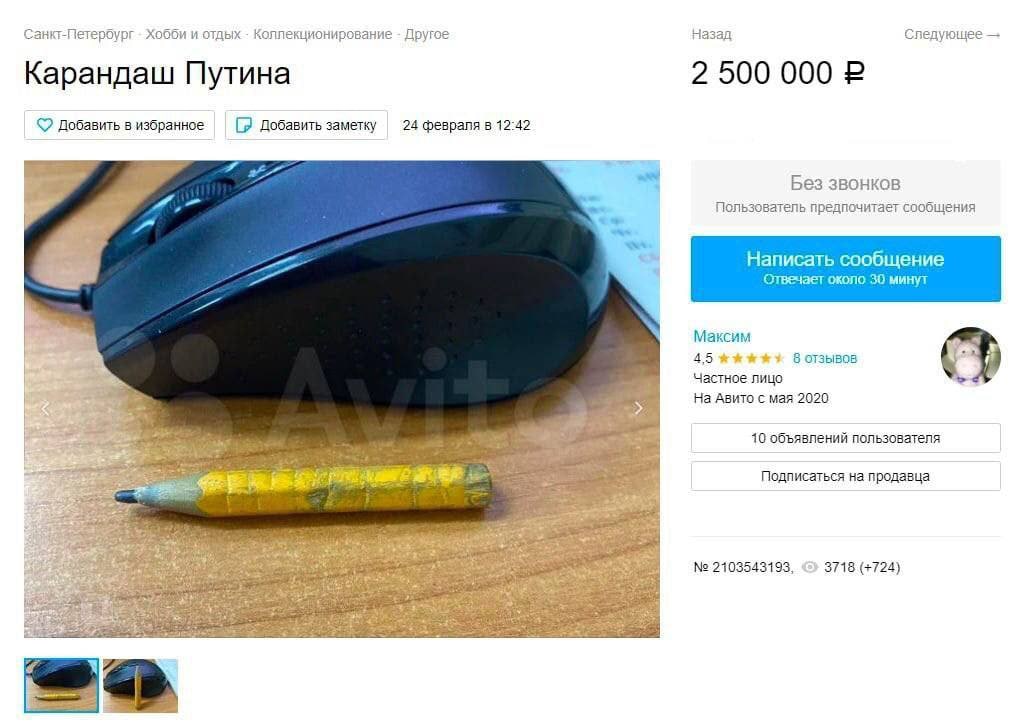Click the eye views counter icon

[809, 567]
